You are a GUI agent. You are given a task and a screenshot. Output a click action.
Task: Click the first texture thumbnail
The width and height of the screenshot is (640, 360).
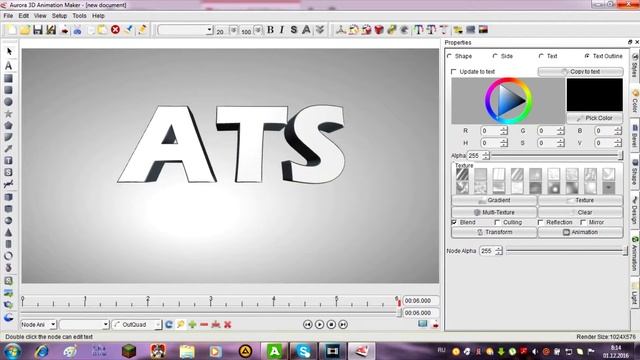click(462, 174)
